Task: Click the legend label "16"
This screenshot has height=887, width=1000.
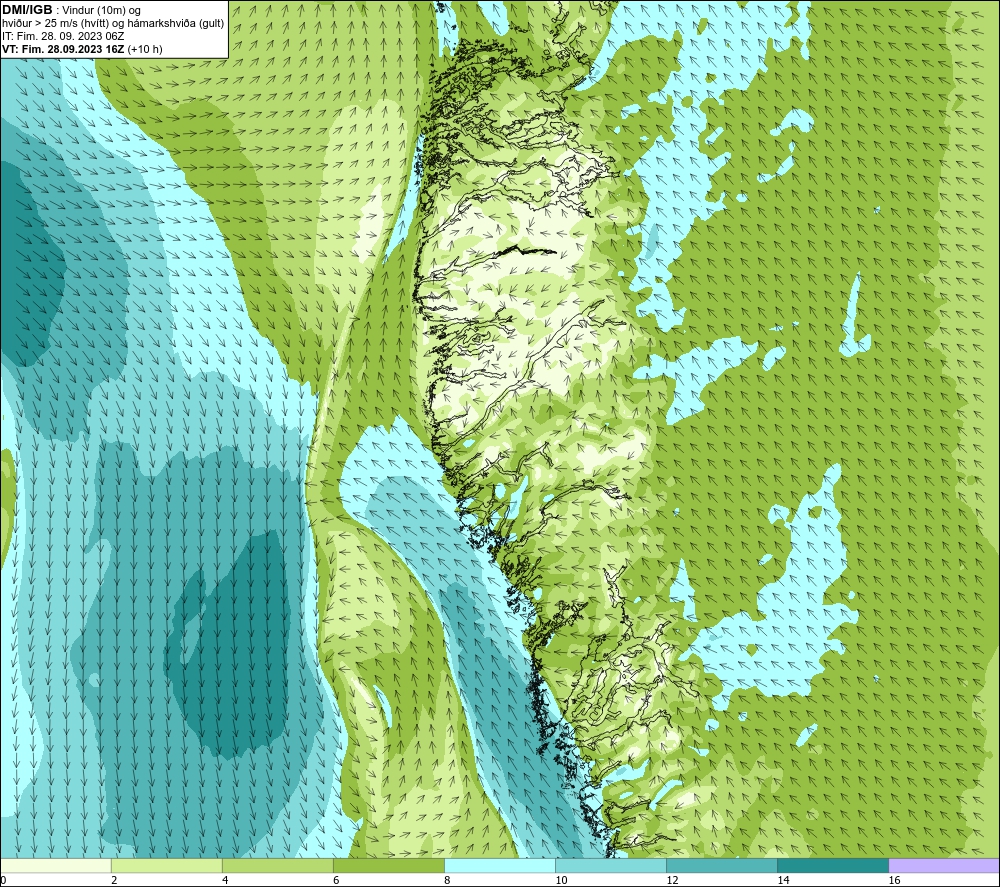Action: (x=894, y=880)
